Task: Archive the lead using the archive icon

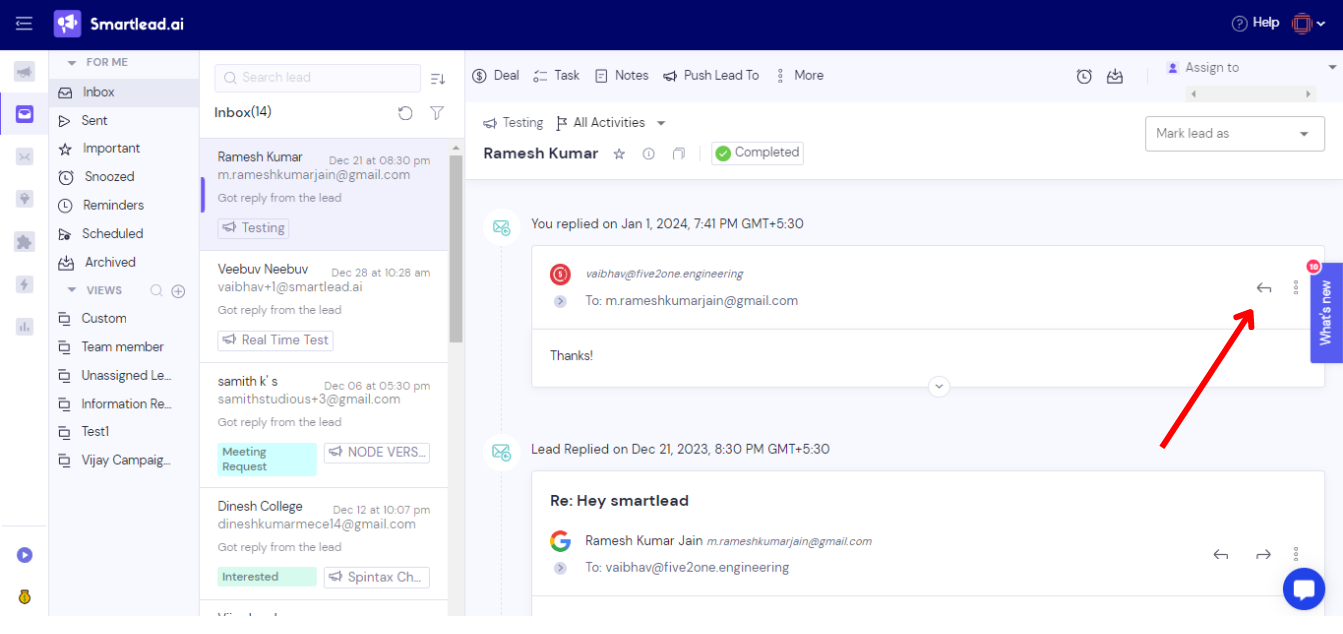Action: (1115, 75)
